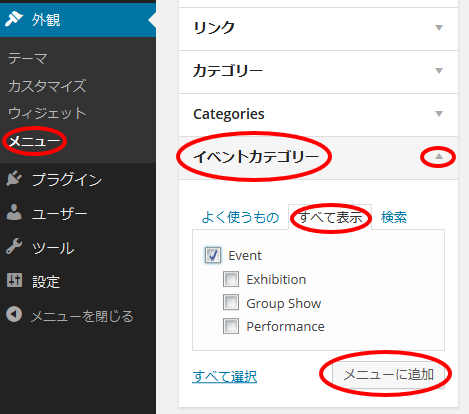The height and width of the screenshot is (414, 469).
Task: Click the Appearance paintbrush icon
Action: click(x=14, y=19)
